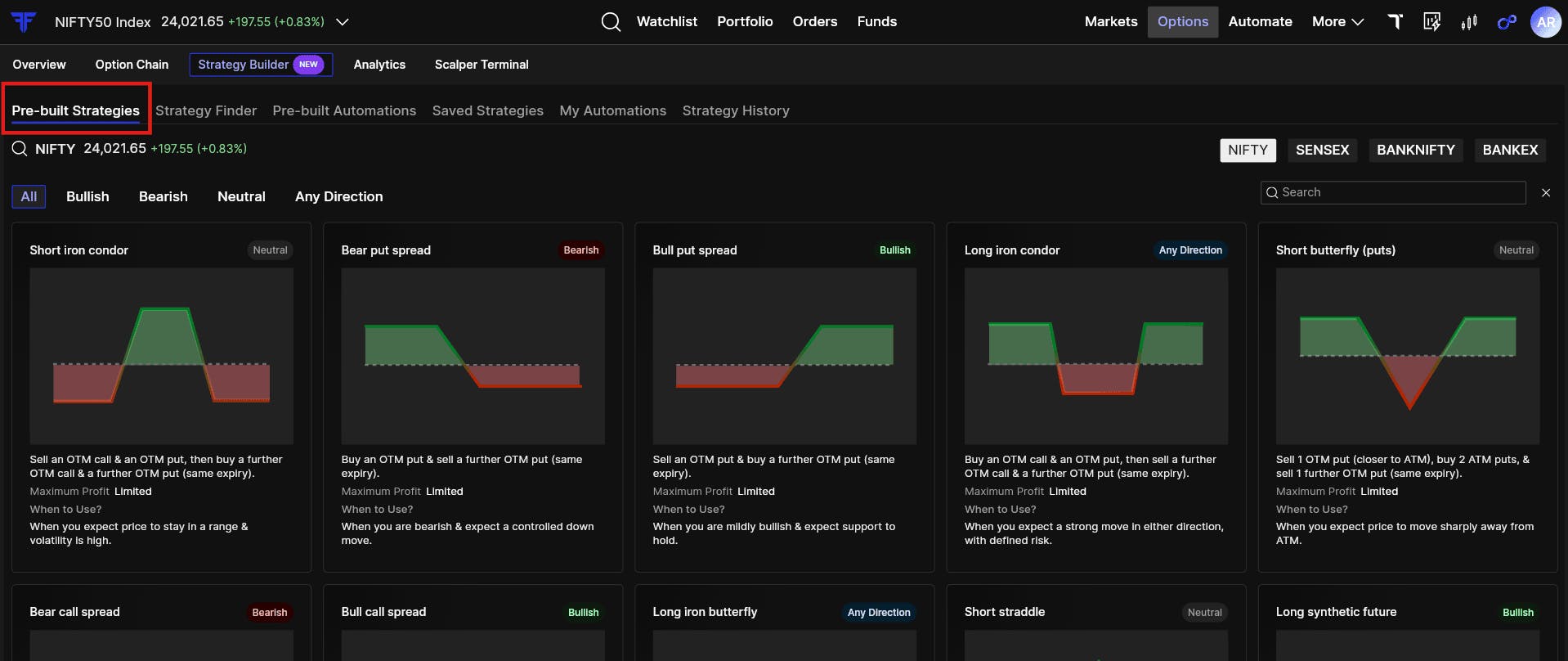
Task: Click the stylized T terminal icon
Action: tap(1396, 21)
